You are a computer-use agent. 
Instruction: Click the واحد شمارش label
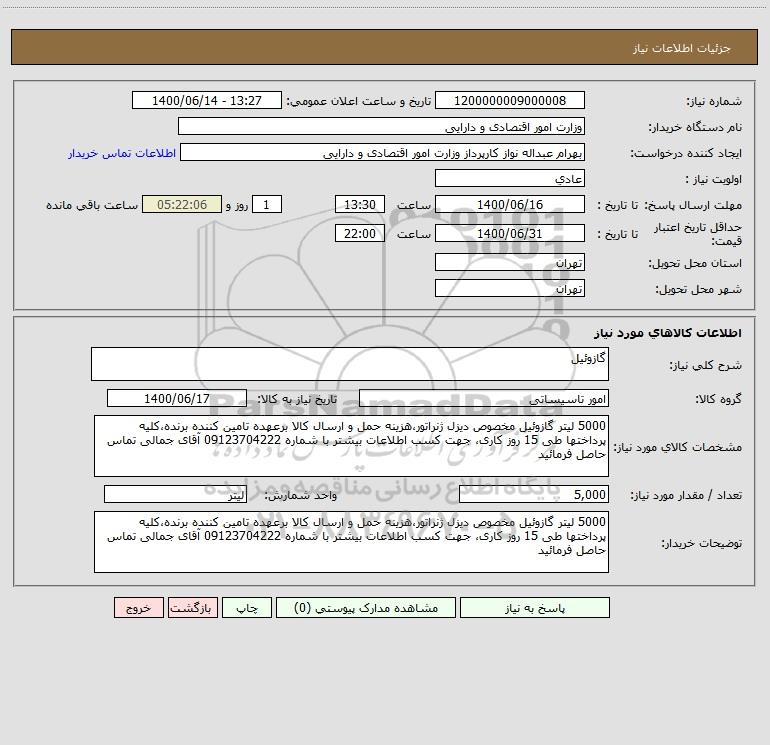(301, 496)
